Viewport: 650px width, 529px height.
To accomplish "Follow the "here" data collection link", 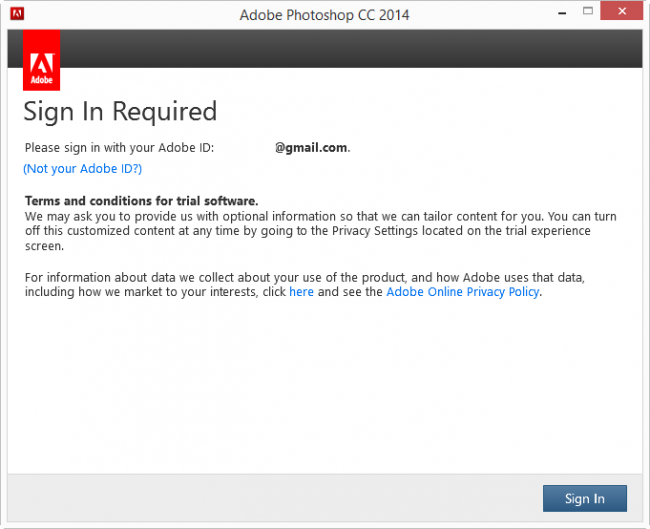I will click(x=301, y=292).
